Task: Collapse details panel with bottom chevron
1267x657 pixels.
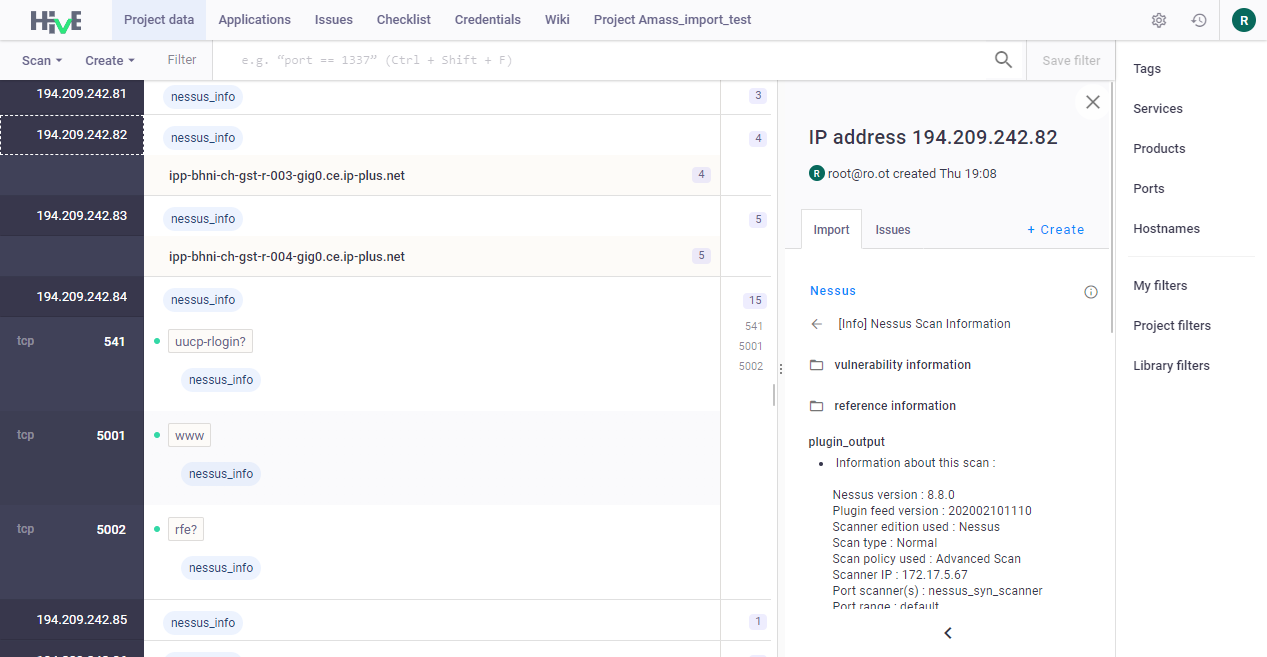Action: (x=948, y=633)
